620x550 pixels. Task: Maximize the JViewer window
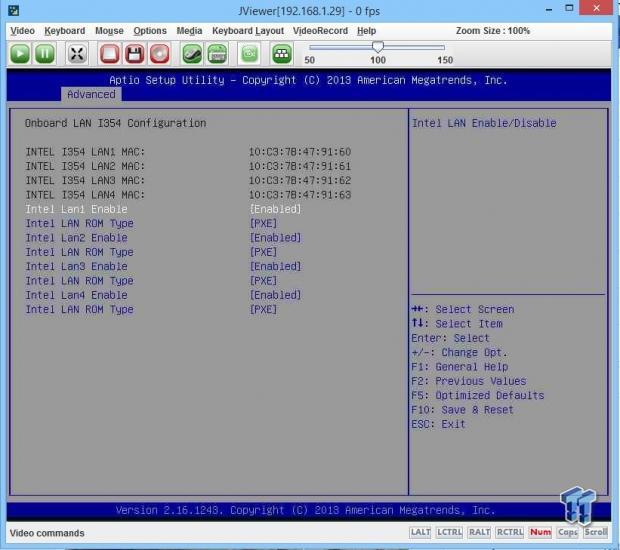click(x=569, y=8)
